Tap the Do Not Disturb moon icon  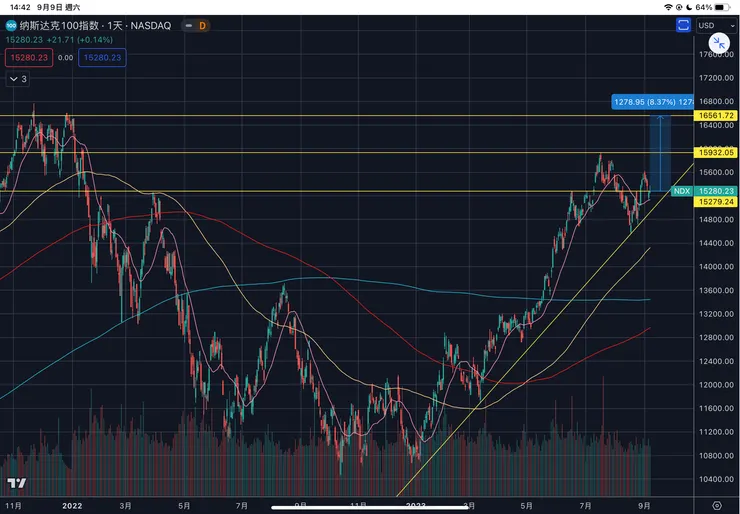pos(689,7)
